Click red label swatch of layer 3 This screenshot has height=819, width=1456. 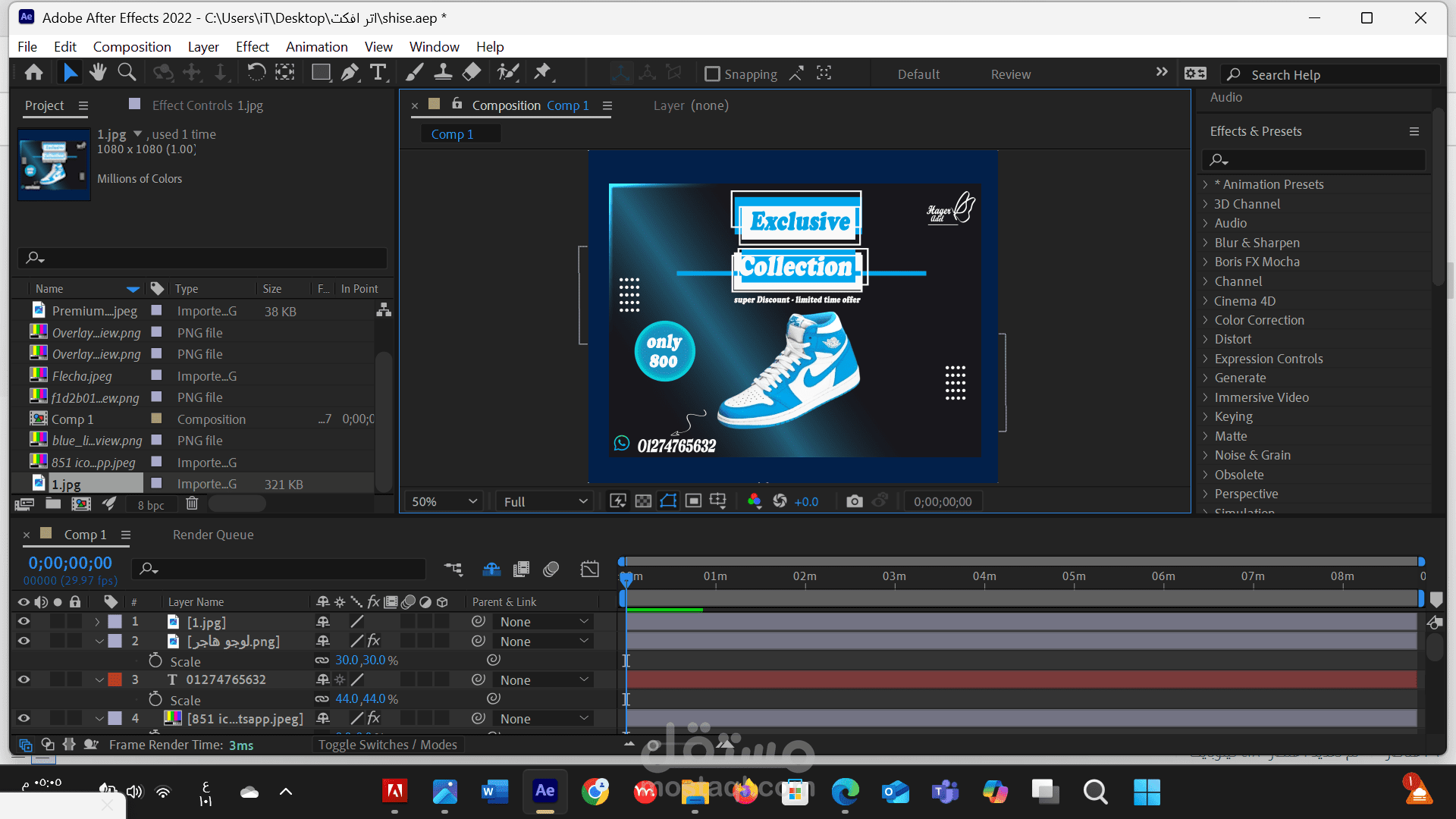pos(115,679)
